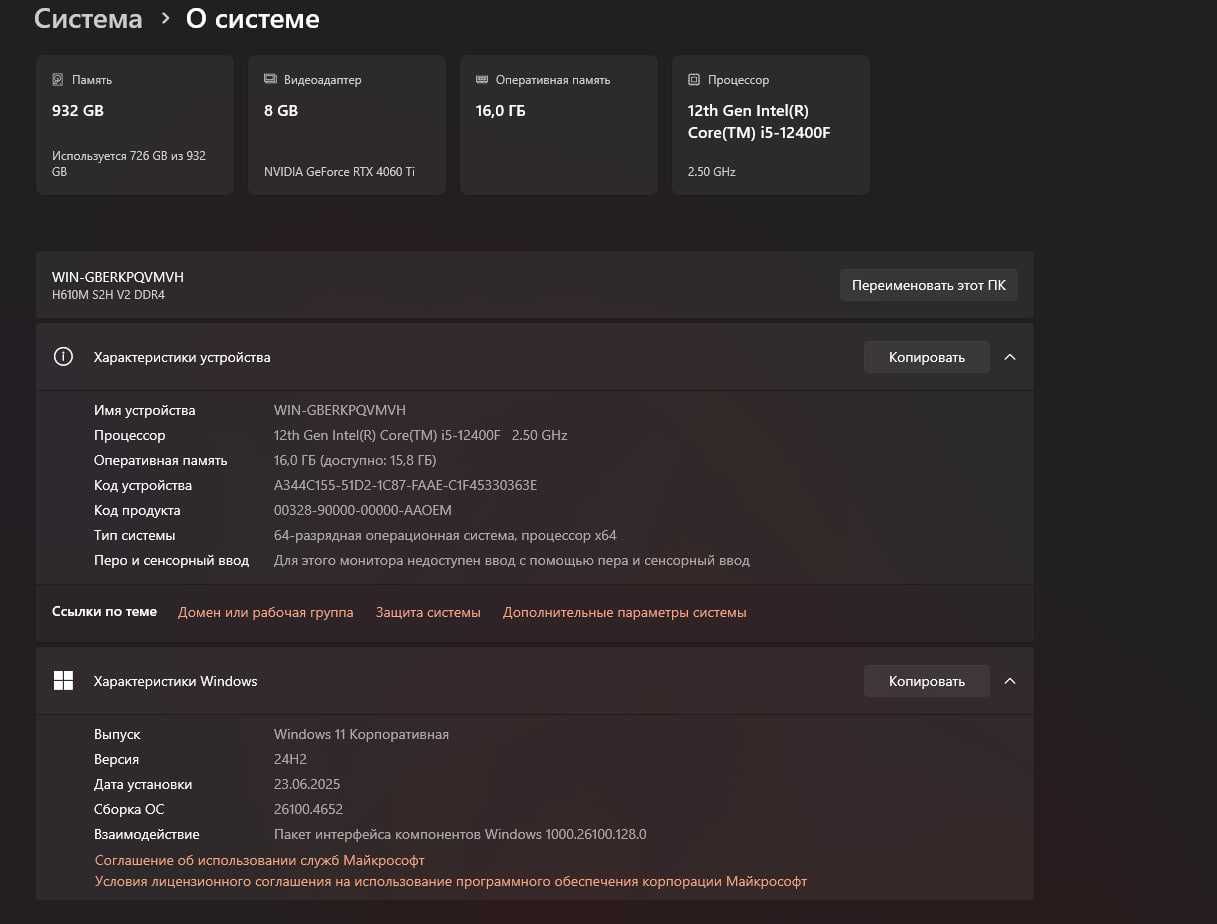Click the NVIDIA GeForce RTX 4060 Ti text
Image resolution: width=1217 pixels, height=924 pixels.
[x=339, y=171]
